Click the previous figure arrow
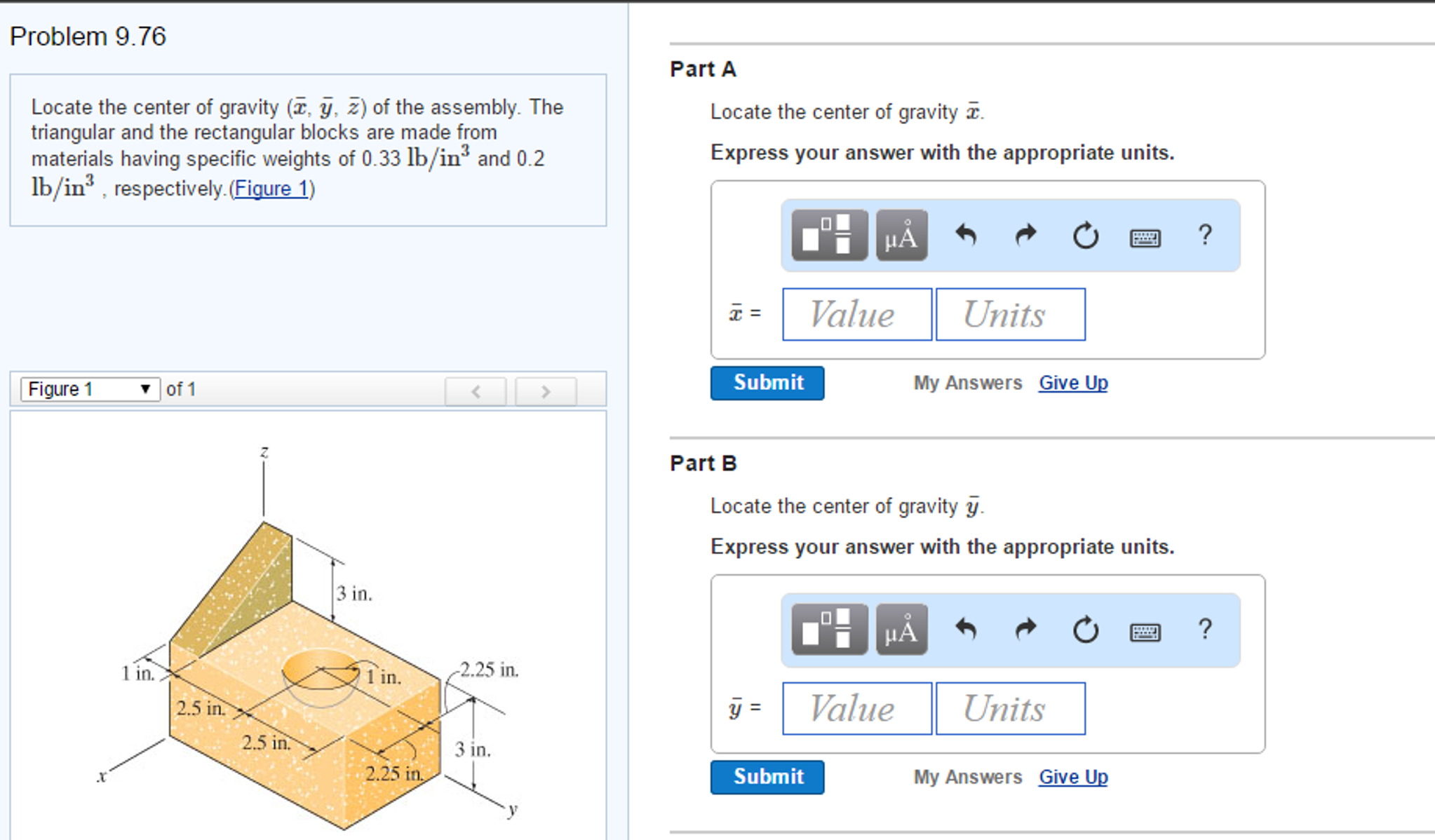The image size is (1435, 840). pos(476,391)
